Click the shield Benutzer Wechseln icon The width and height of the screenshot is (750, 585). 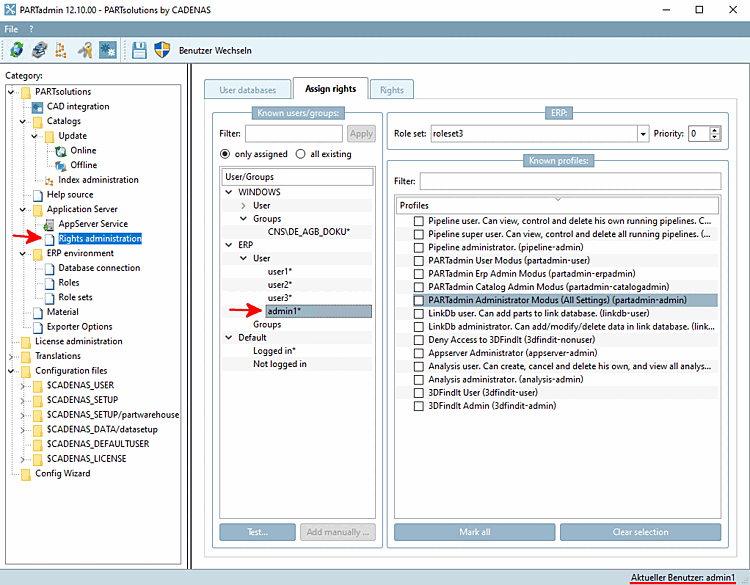pyautogui.click(x=162, y=50)
